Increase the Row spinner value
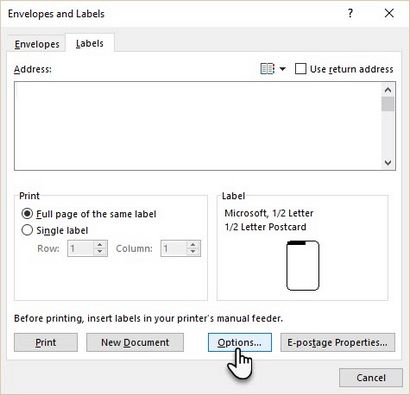Image resolution: width=410 pixels, height=395 pixels. coord(100,245)
